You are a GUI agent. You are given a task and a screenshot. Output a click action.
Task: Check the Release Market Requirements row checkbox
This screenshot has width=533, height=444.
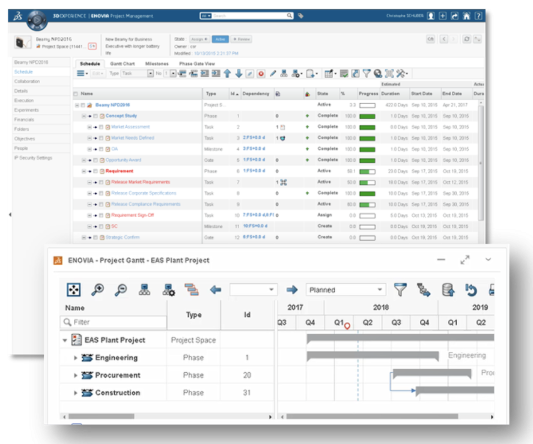[101, 183]
